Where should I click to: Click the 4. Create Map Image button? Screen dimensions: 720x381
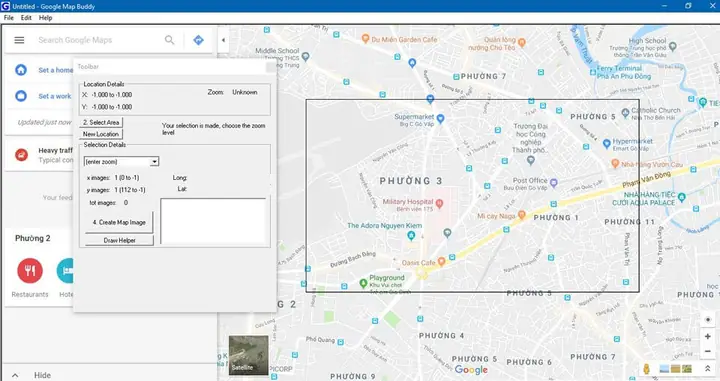[119, 222]
